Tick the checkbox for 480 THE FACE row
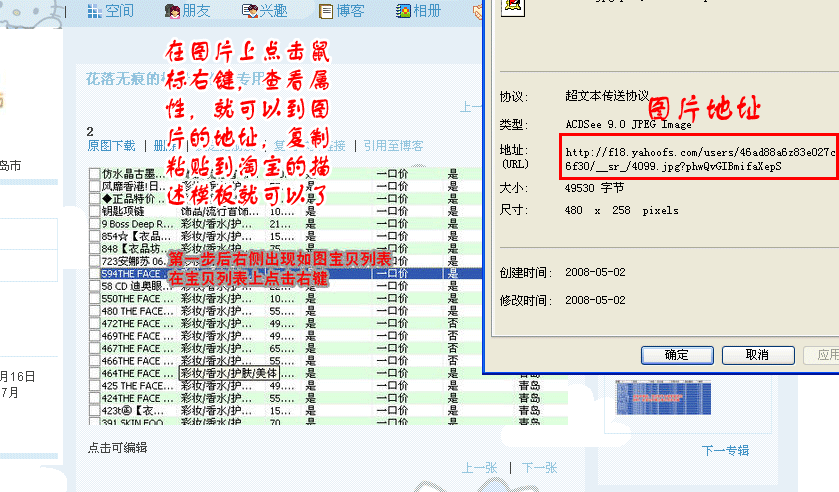Viewport: 839px width, 492px height. point(95,311)
